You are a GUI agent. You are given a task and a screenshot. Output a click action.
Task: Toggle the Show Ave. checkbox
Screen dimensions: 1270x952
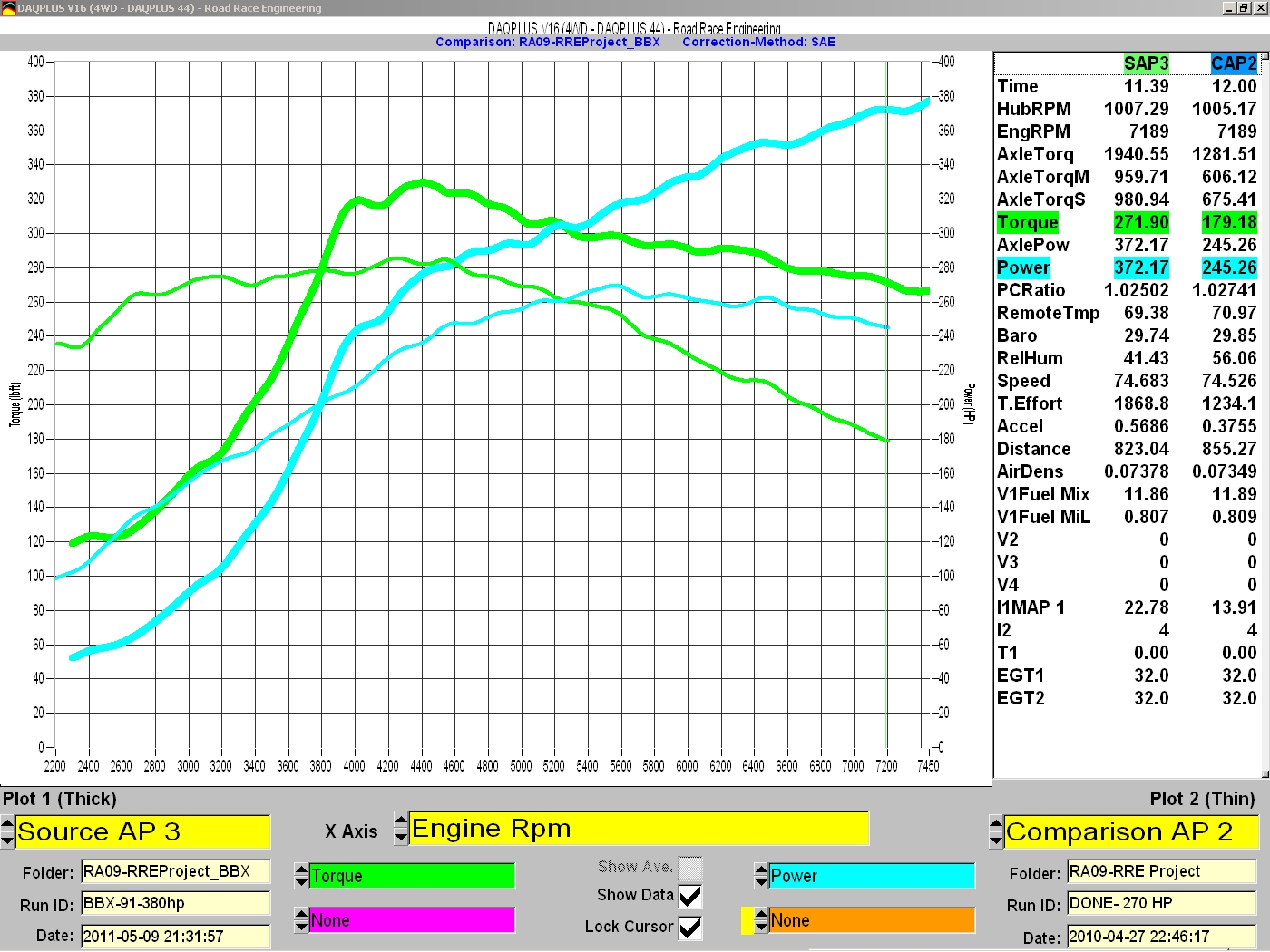click(x=690, y=868)
